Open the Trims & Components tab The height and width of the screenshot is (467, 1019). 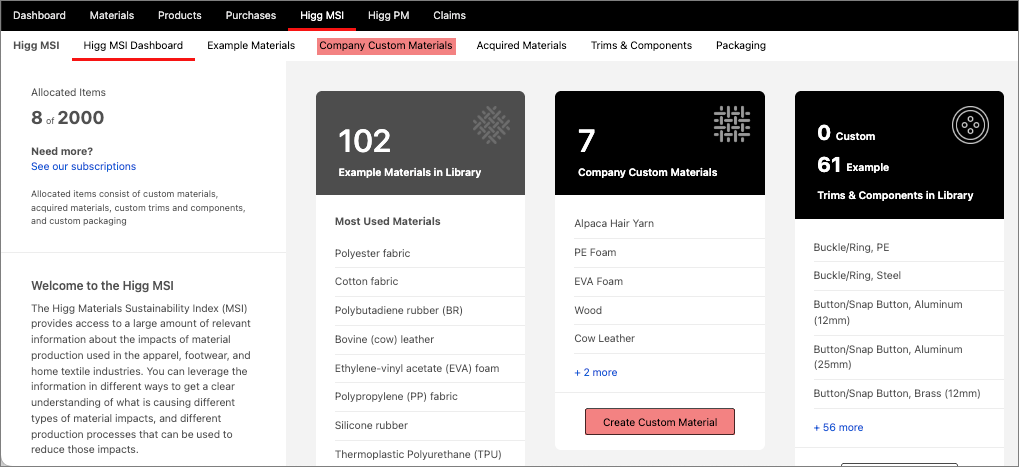[641, 45]
